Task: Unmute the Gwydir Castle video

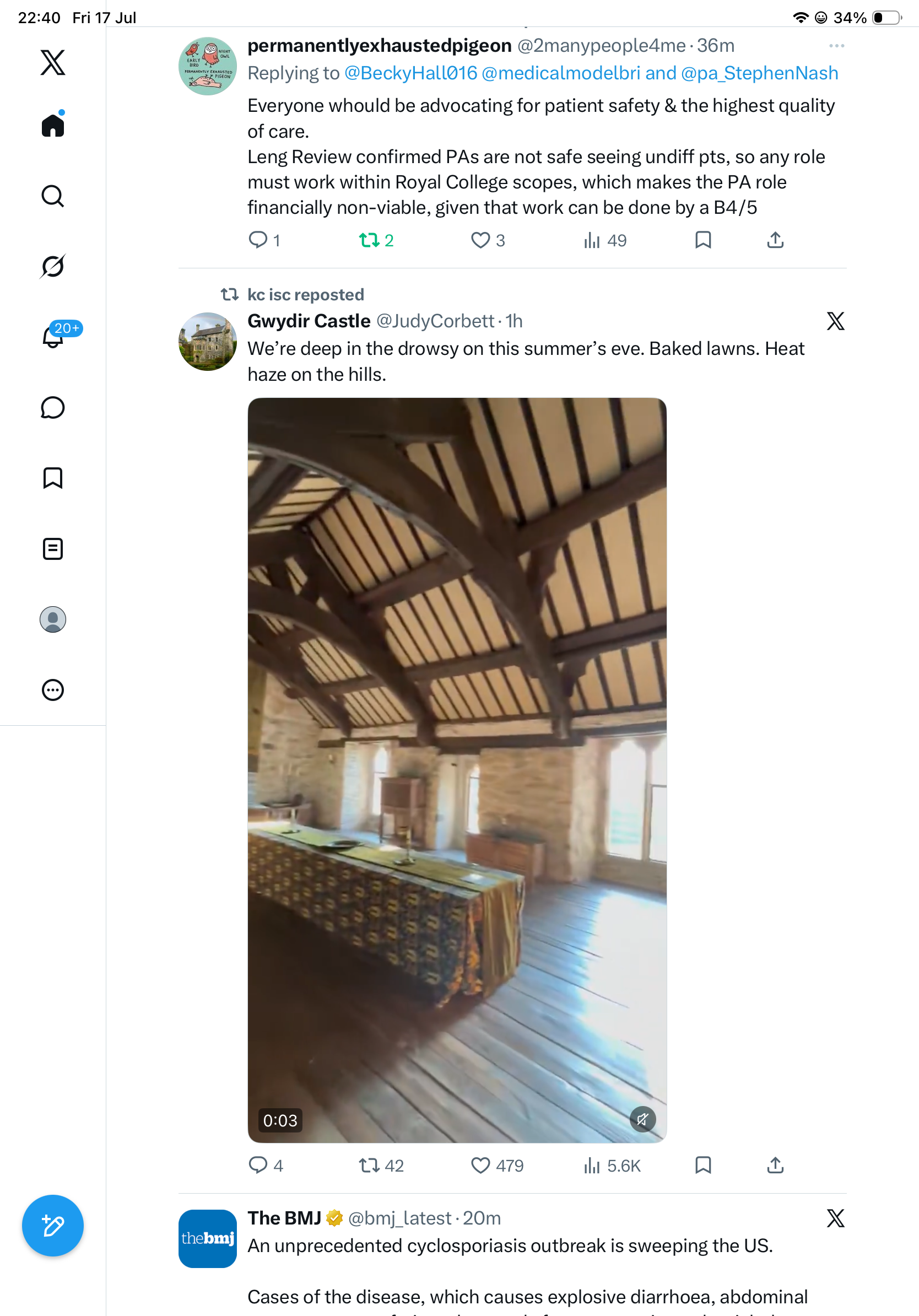Action: pos(643,1119)
